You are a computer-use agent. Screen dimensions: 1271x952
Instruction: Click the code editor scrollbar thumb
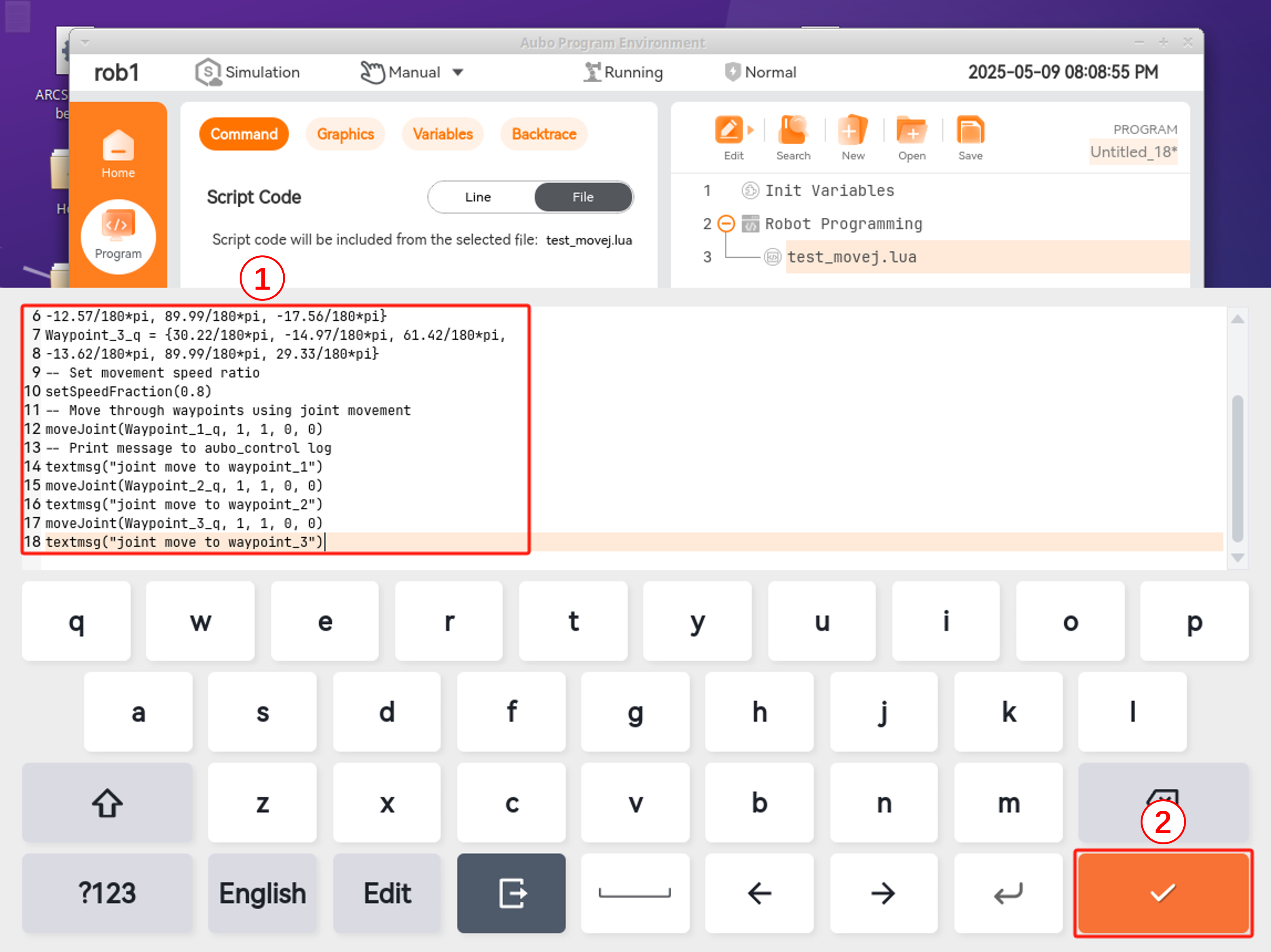point(1238,468)
